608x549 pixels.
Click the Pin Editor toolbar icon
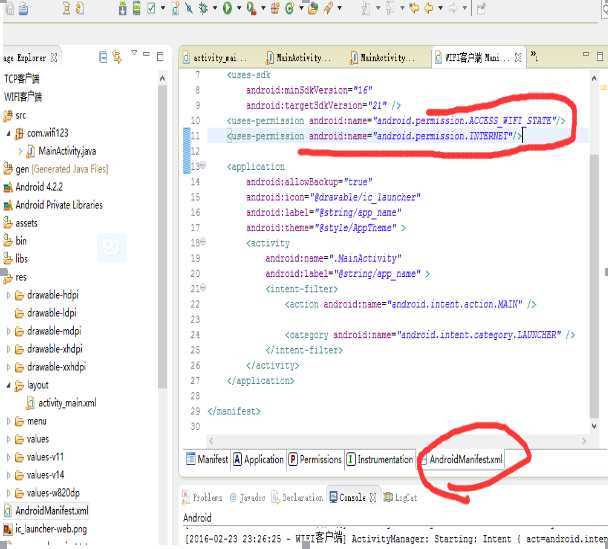[481, 8]
